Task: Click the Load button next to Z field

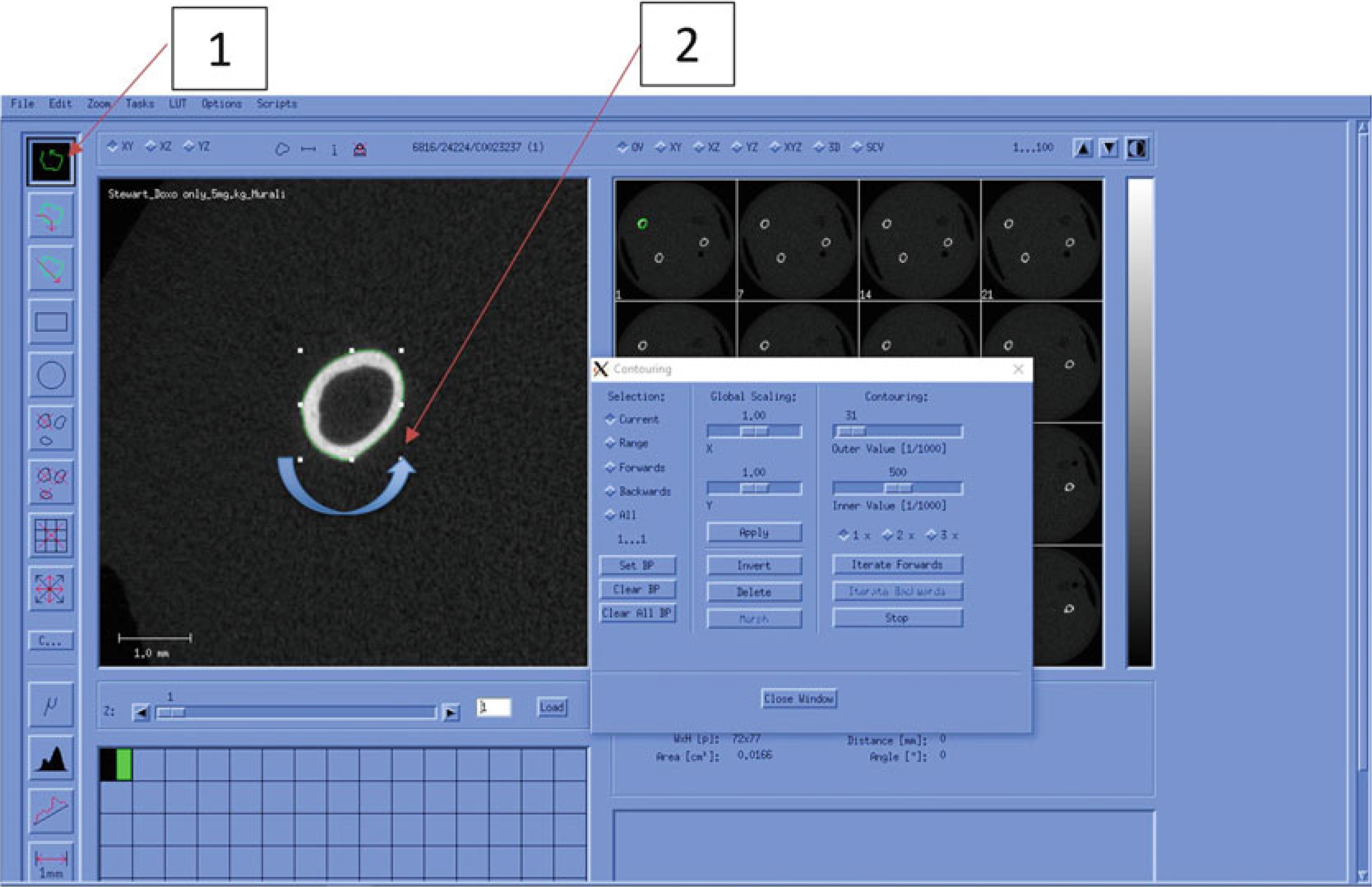Action: point(552,707)
